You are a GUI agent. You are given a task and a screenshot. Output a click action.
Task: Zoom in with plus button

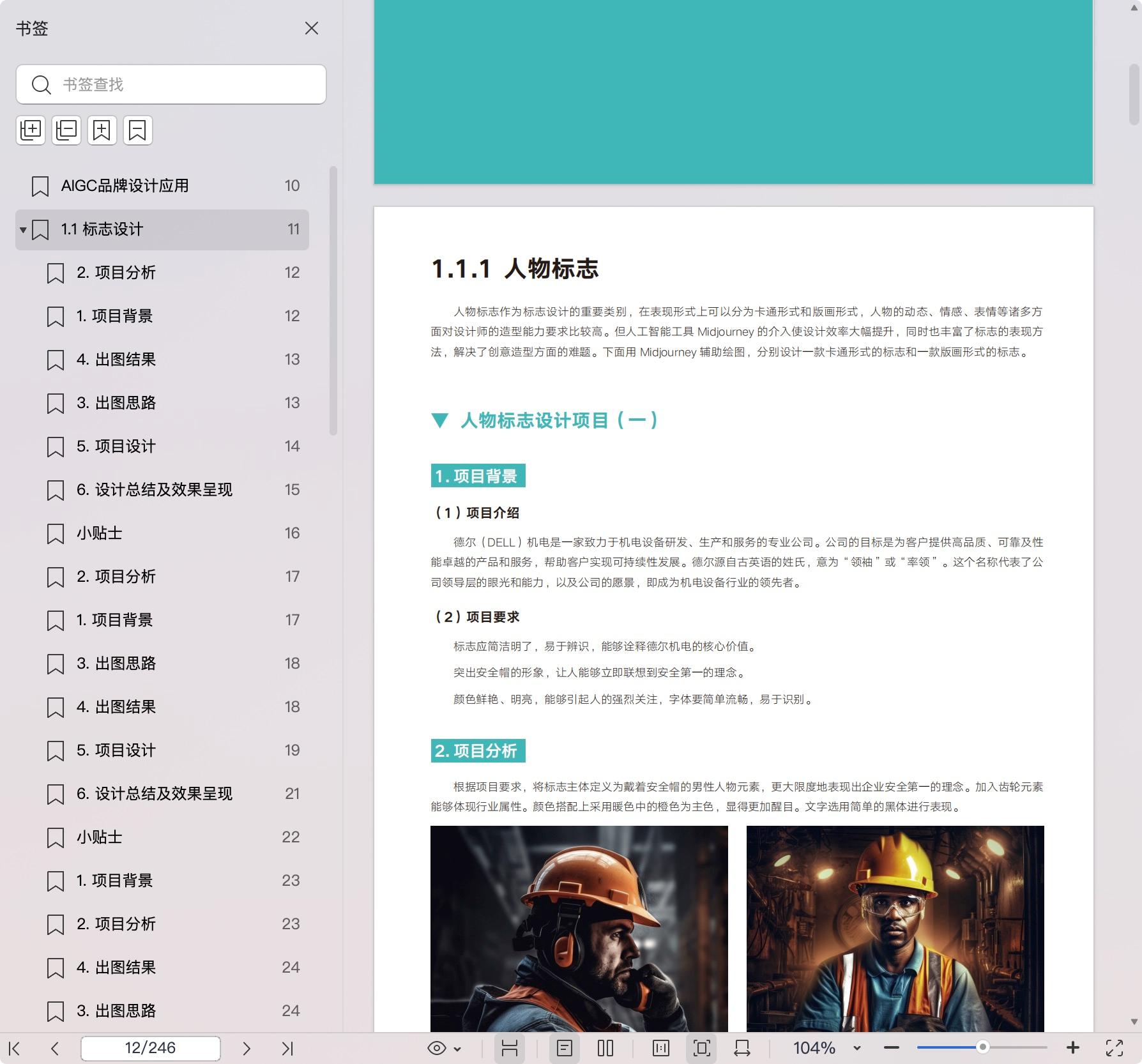tap(1073, 1047)
